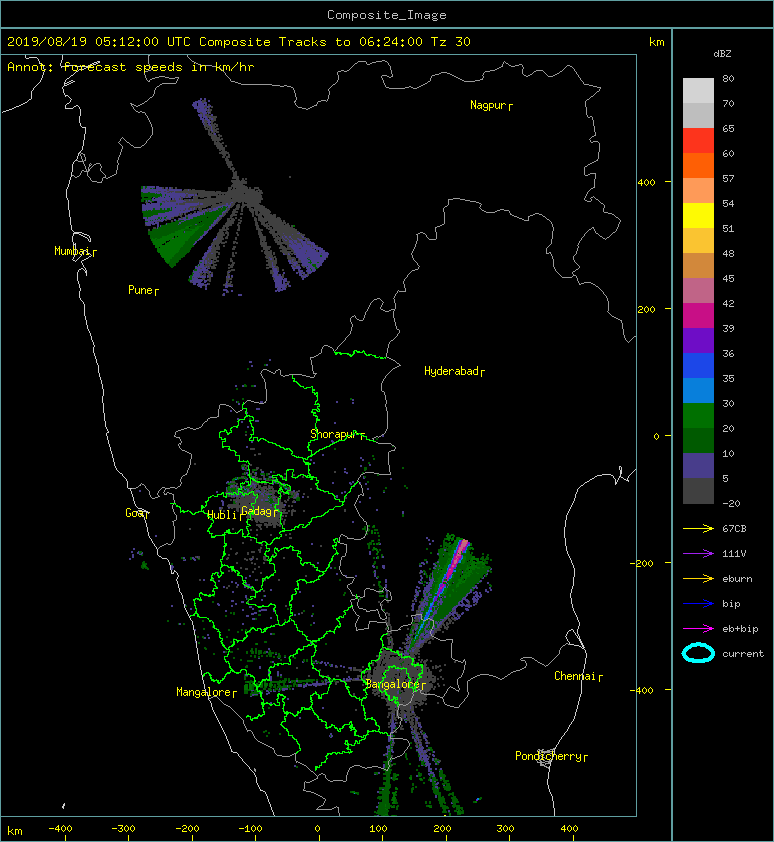Click the 2019/08/19 05:12:00 UTC timestamp
The image size is (774, 842).
[99, 42]
